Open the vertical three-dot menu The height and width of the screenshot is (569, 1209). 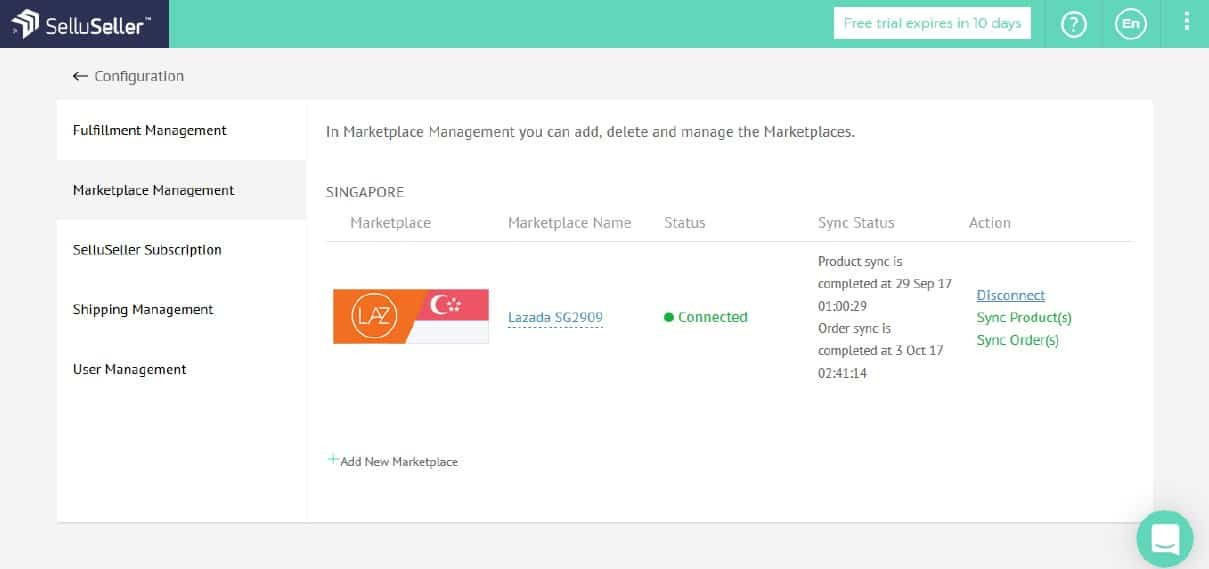coord(1187,22)
